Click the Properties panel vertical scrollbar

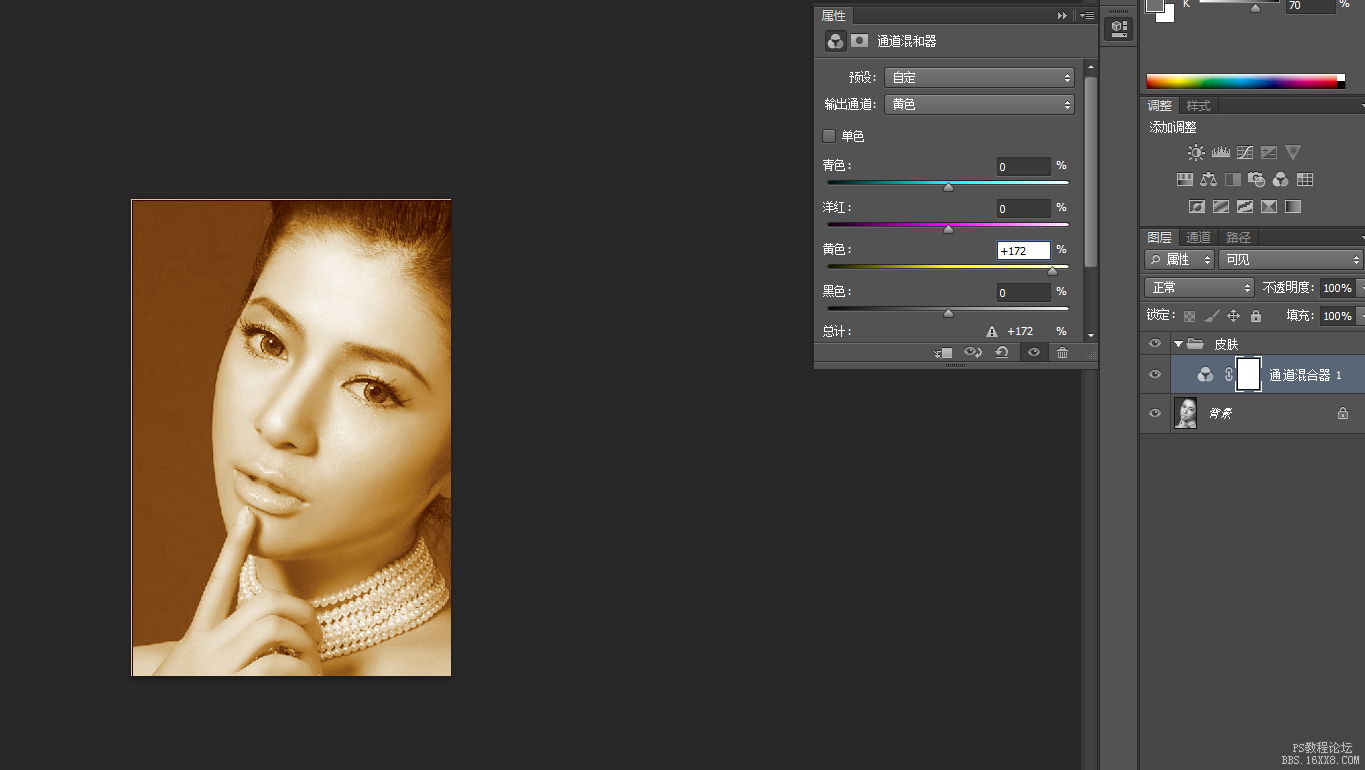tap(1090, 170)
